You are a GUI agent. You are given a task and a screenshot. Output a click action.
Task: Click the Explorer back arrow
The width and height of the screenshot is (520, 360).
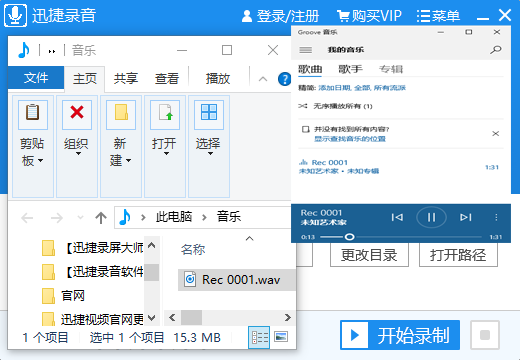[27, 218]
